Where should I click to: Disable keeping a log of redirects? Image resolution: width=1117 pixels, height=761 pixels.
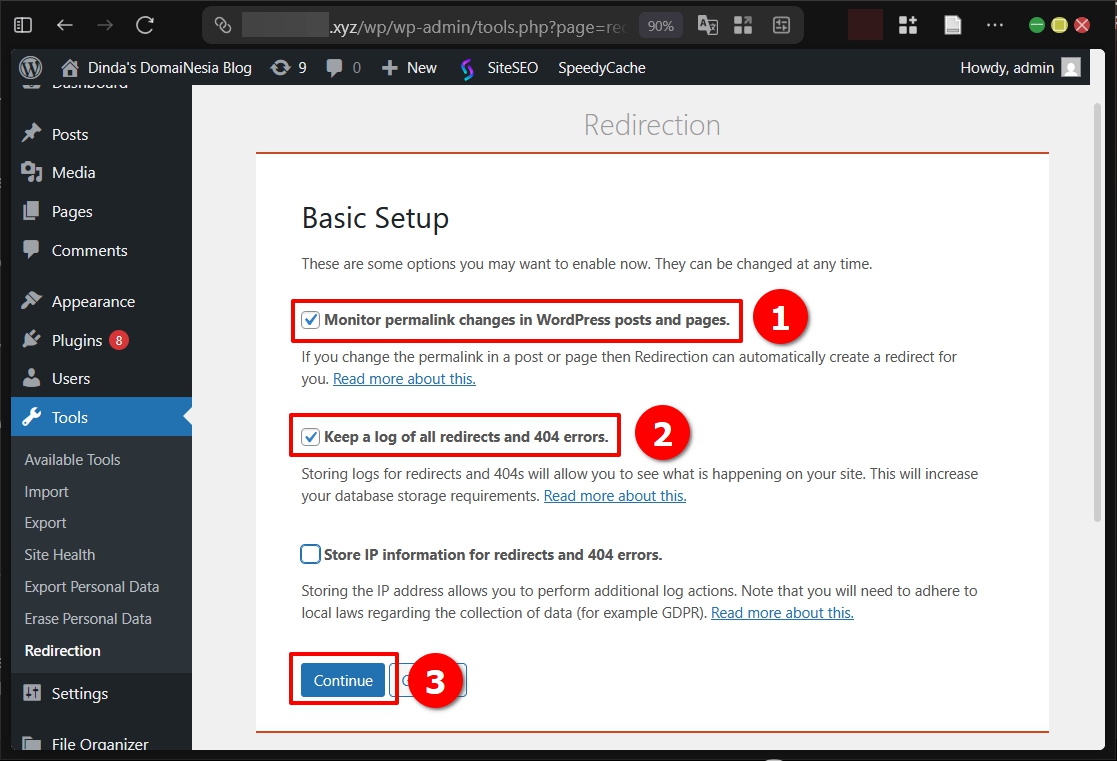pyautogui.click(x=310, y=435)
